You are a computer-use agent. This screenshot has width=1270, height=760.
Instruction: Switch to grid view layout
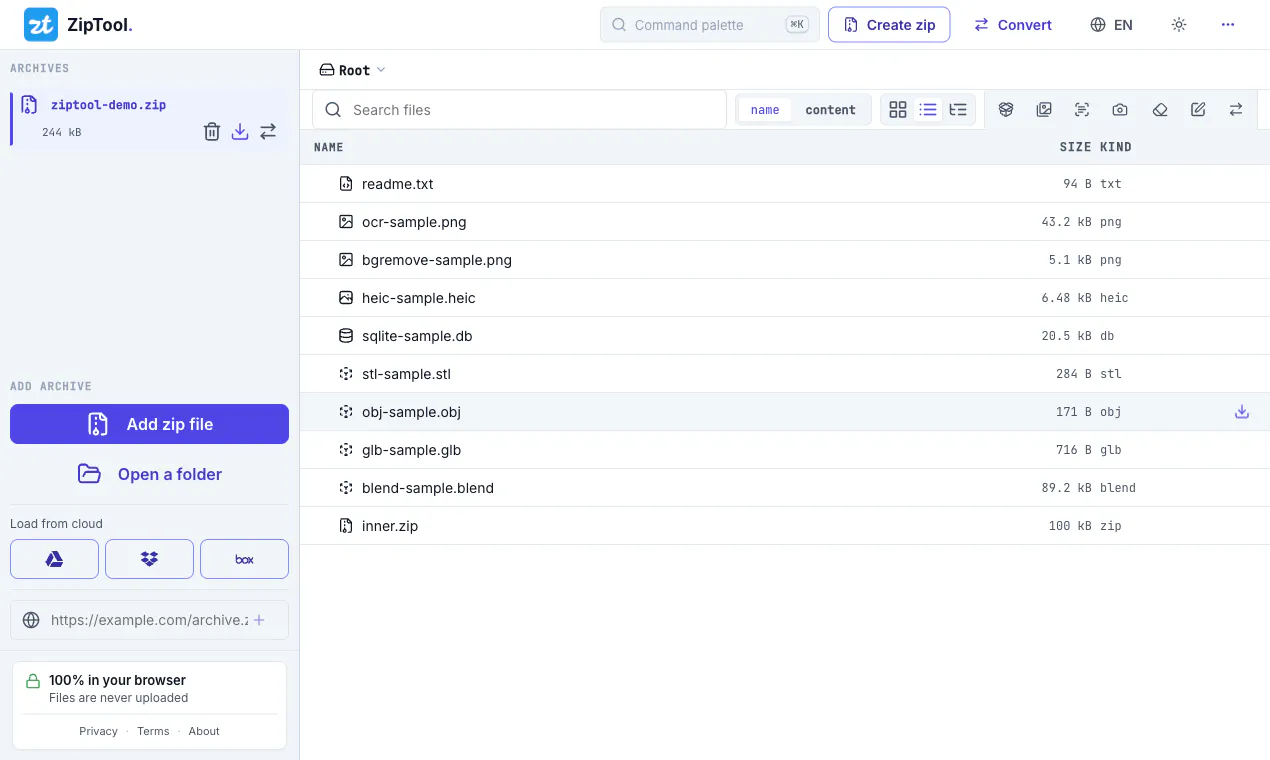(x=898, y=110)
